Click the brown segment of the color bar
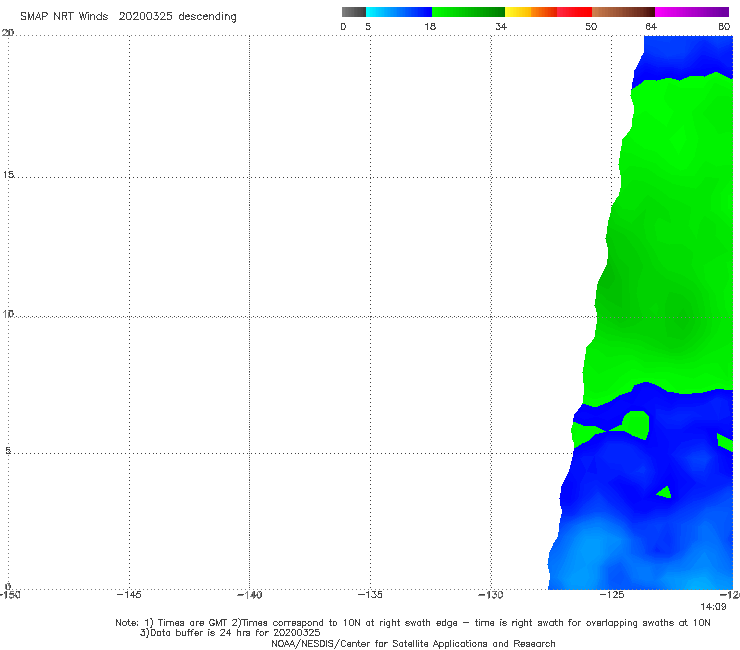The image size is (740, 650). click(623, 12)
